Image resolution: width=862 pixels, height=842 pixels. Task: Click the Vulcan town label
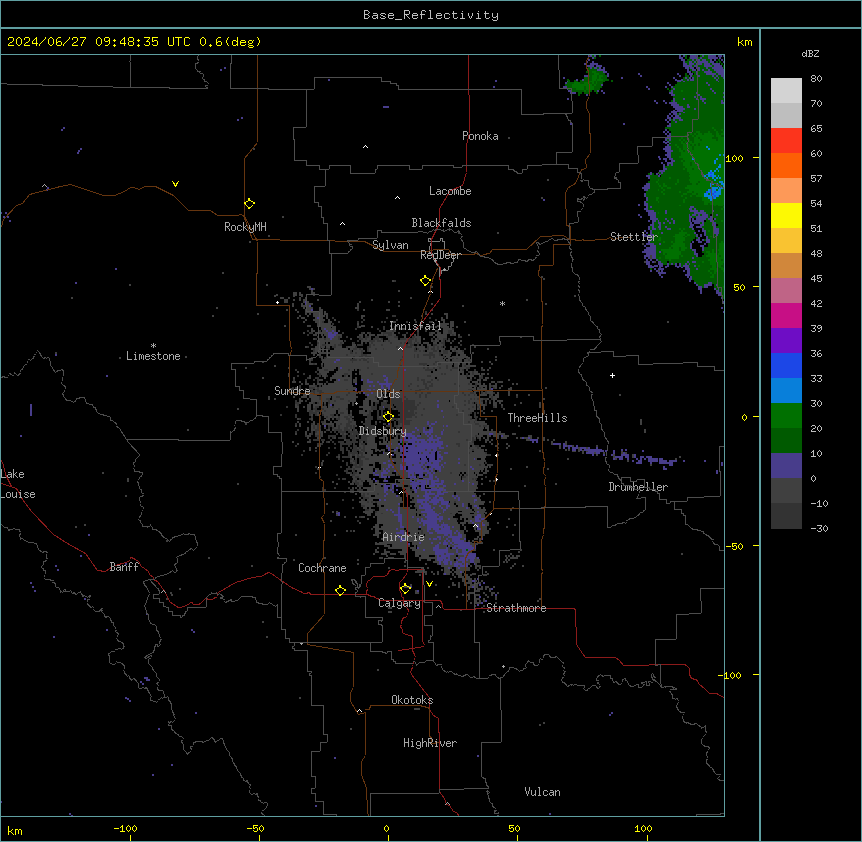542,792
